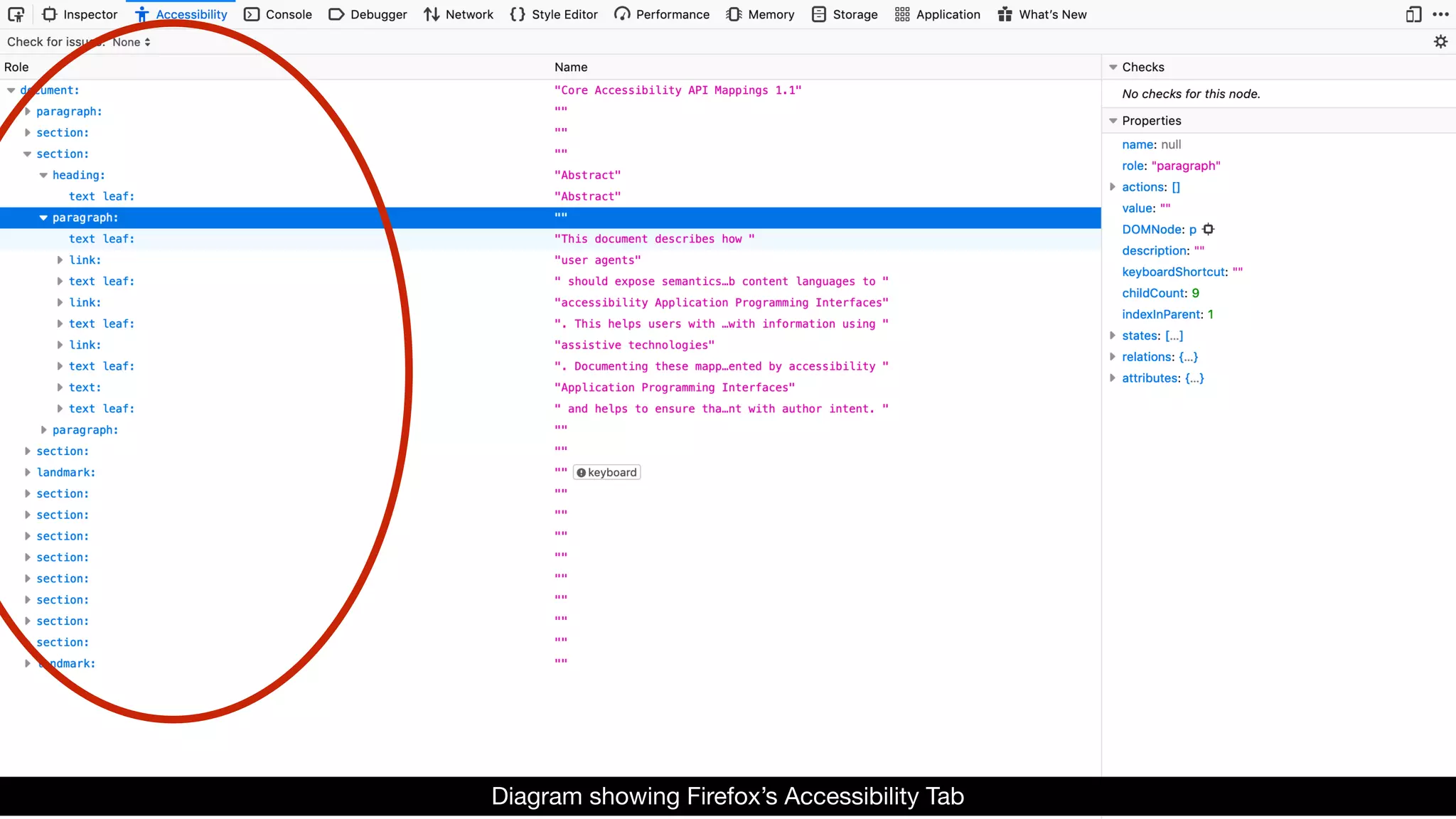1456x819 pixels.
Task: Open the accessibility panel settings gear
Action: click(x=1440, y=42)
